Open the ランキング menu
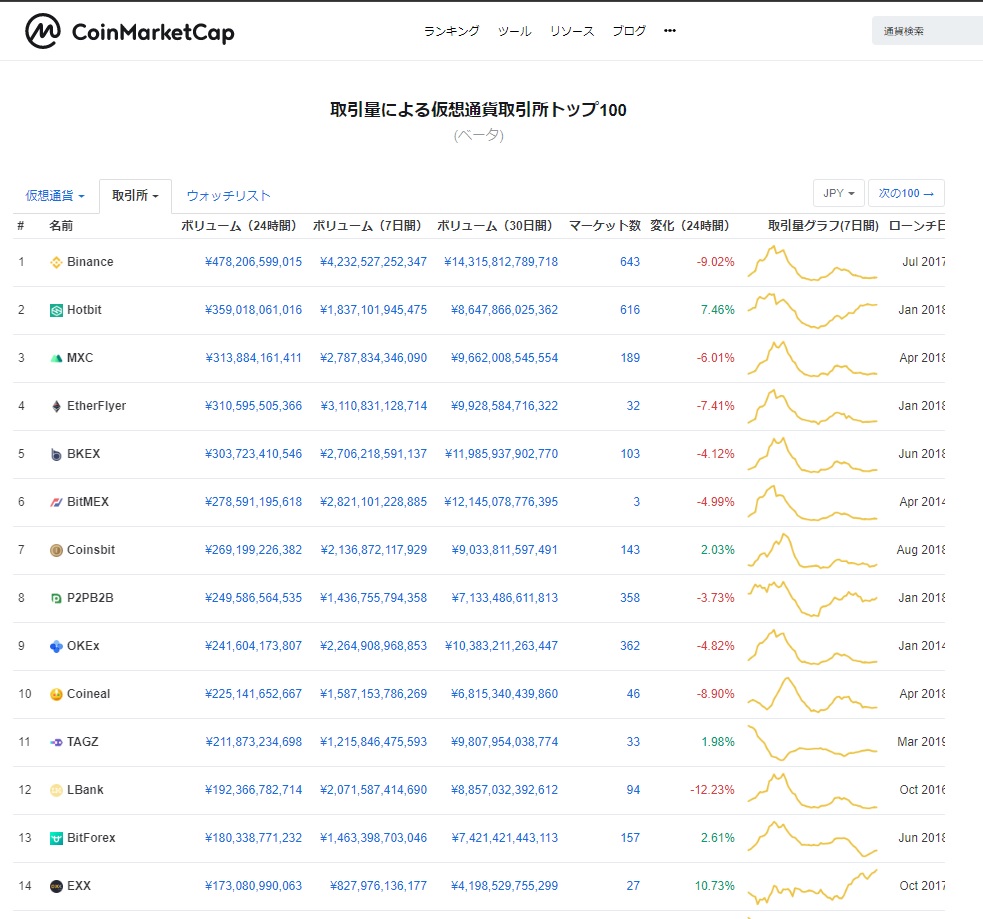The image size is (983, 919). (x=451, y=31)
